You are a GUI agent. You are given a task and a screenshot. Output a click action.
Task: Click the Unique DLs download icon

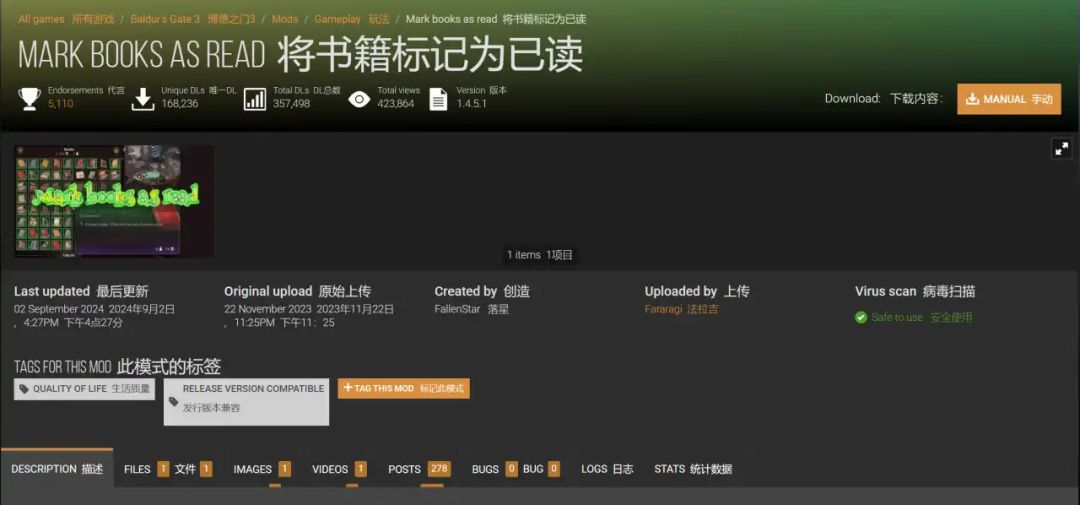(x=143, y=99)
